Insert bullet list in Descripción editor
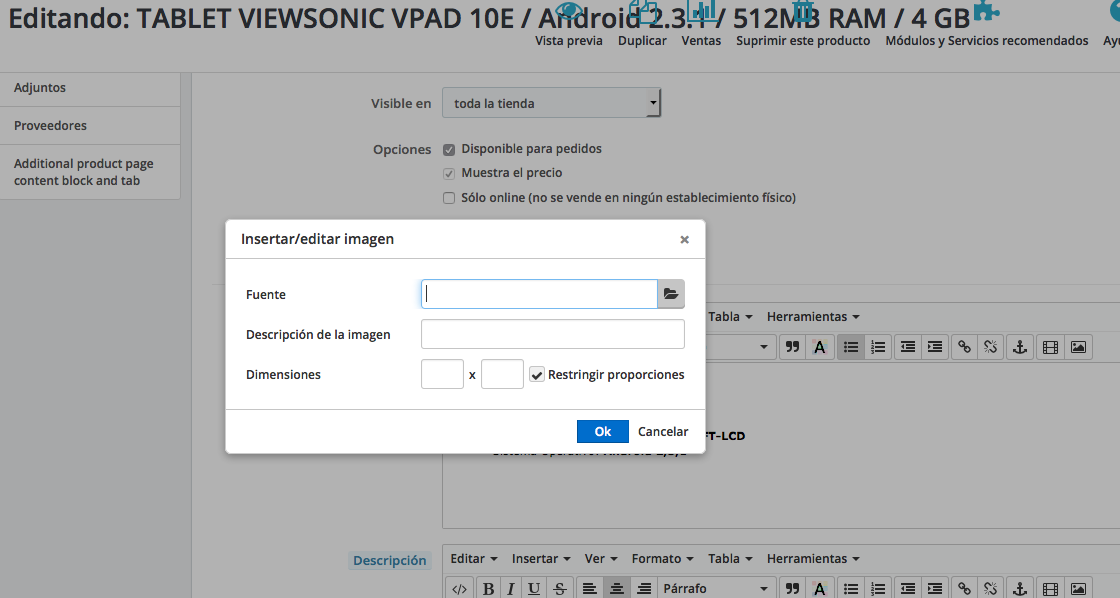 click(x=851, y=589)
